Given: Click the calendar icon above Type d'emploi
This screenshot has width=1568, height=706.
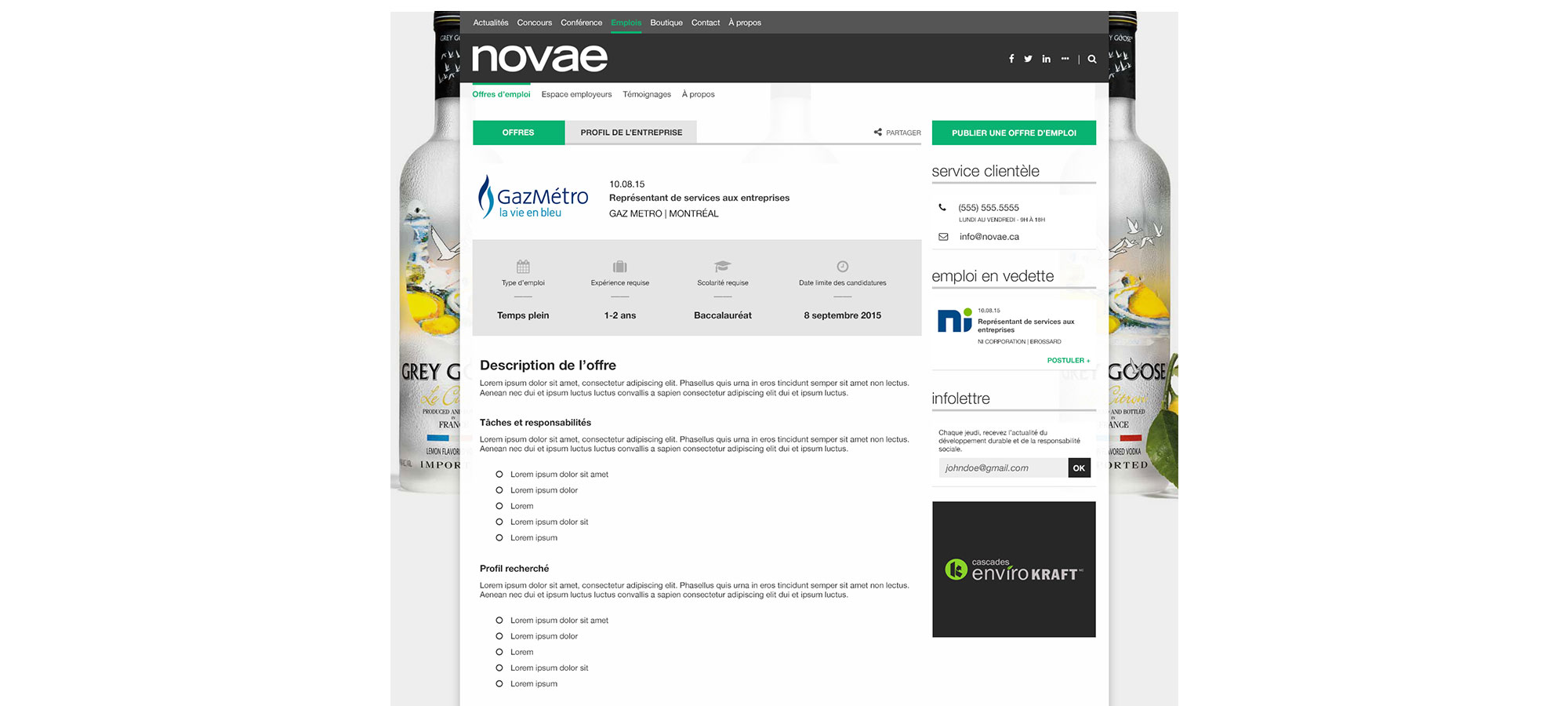Looking at the screenshot, I should pyautogui.click(x=523, y=267).
